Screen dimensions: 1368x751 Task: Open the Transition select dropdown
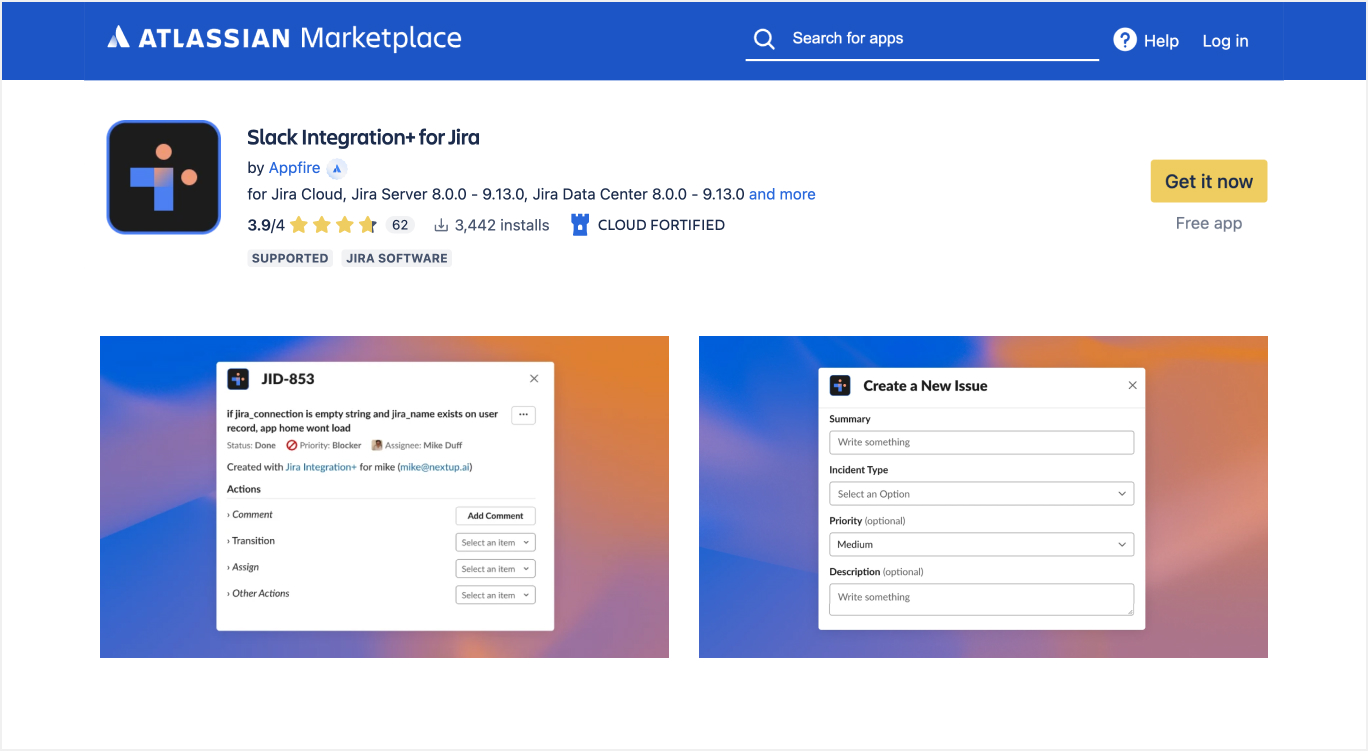pyautogui.click(x=496, y=542)
